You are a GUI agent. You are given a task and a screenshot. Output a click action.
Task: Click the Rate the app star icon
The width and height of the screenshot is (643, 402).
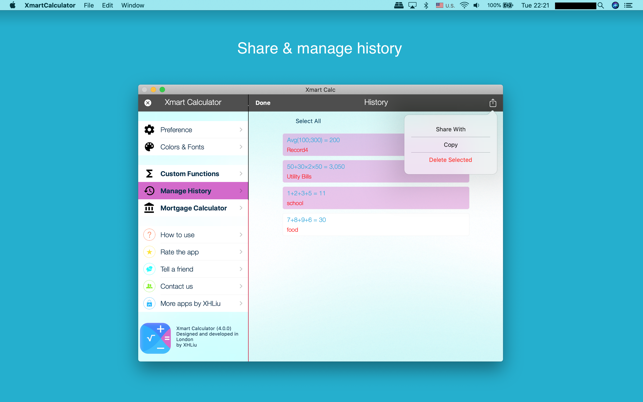pyautogui.click(x=149, y=252)
